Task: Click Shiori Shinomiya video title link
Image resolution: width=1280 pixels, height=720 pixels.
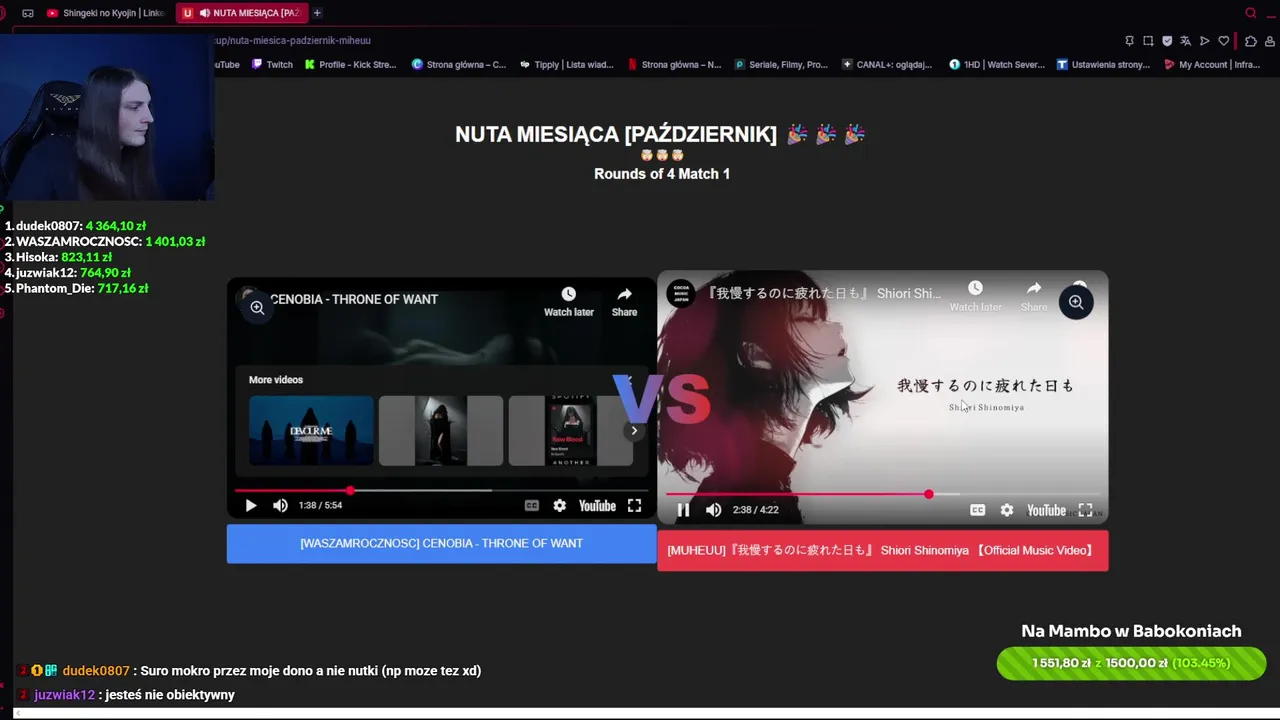Action: point(824,293)
